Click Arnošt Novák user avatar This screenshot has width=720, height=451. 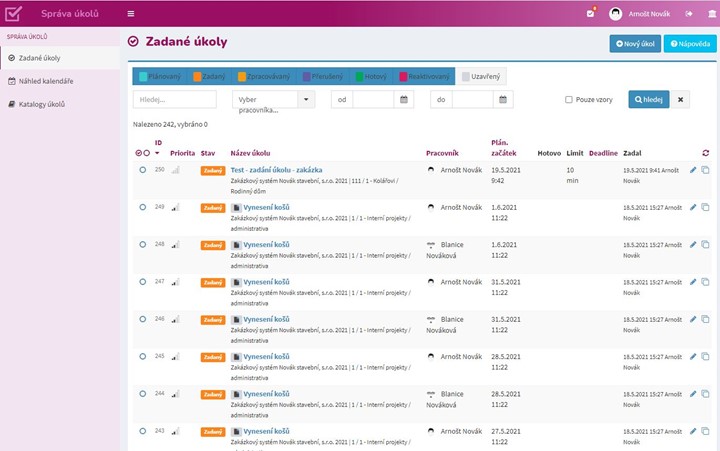[615, 14]
